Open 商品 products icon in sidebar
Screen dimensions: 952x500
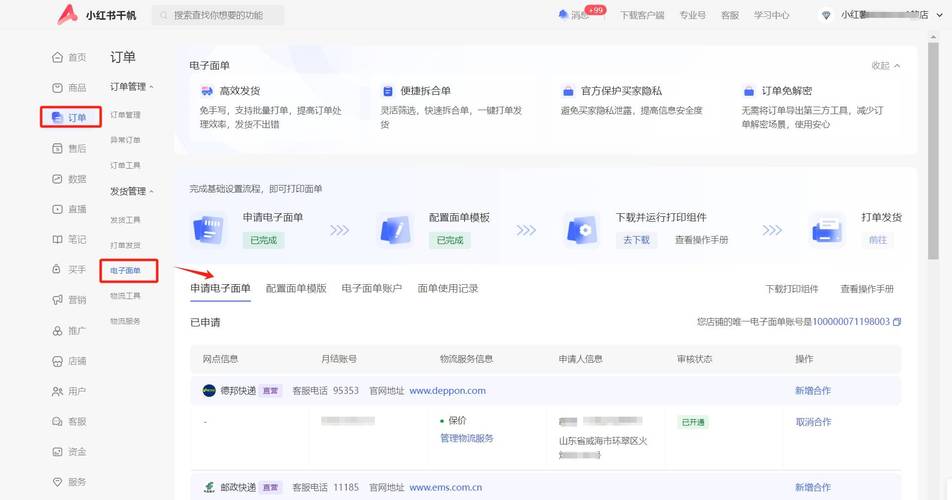coord(57,88)
